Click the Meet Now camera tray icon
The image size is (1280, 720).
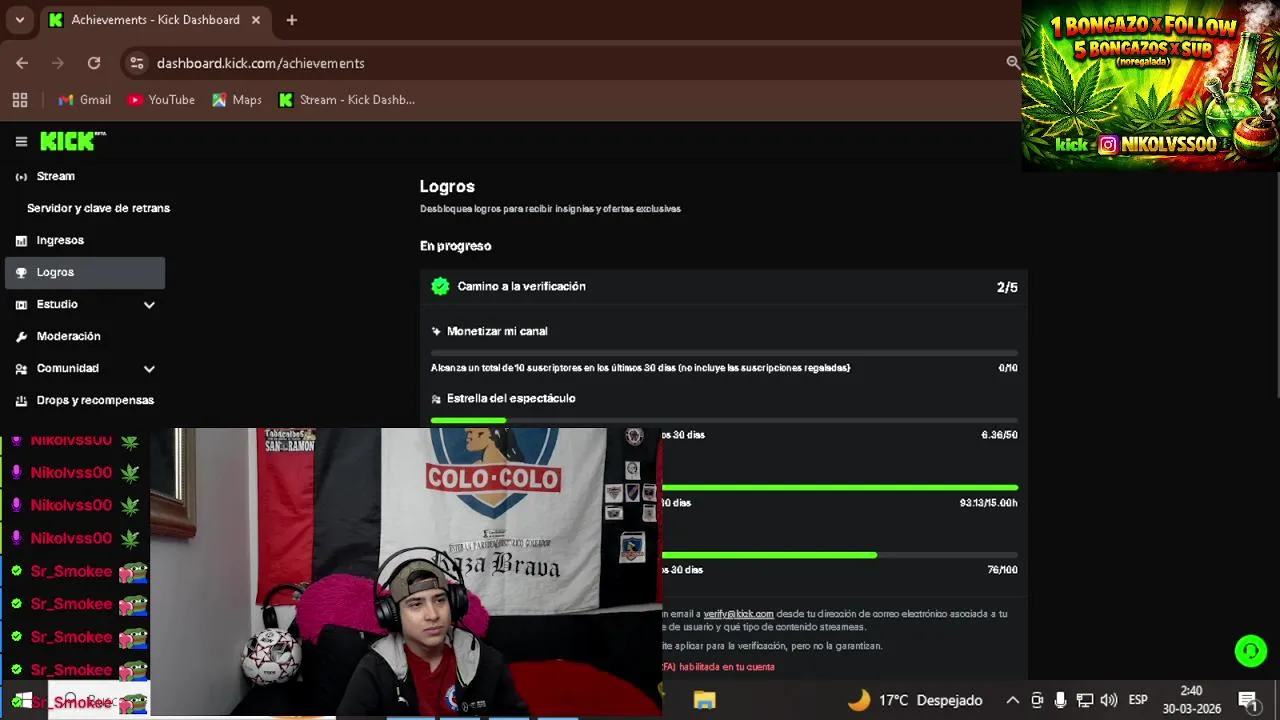pyautogui.click(x=1037, y=700)
